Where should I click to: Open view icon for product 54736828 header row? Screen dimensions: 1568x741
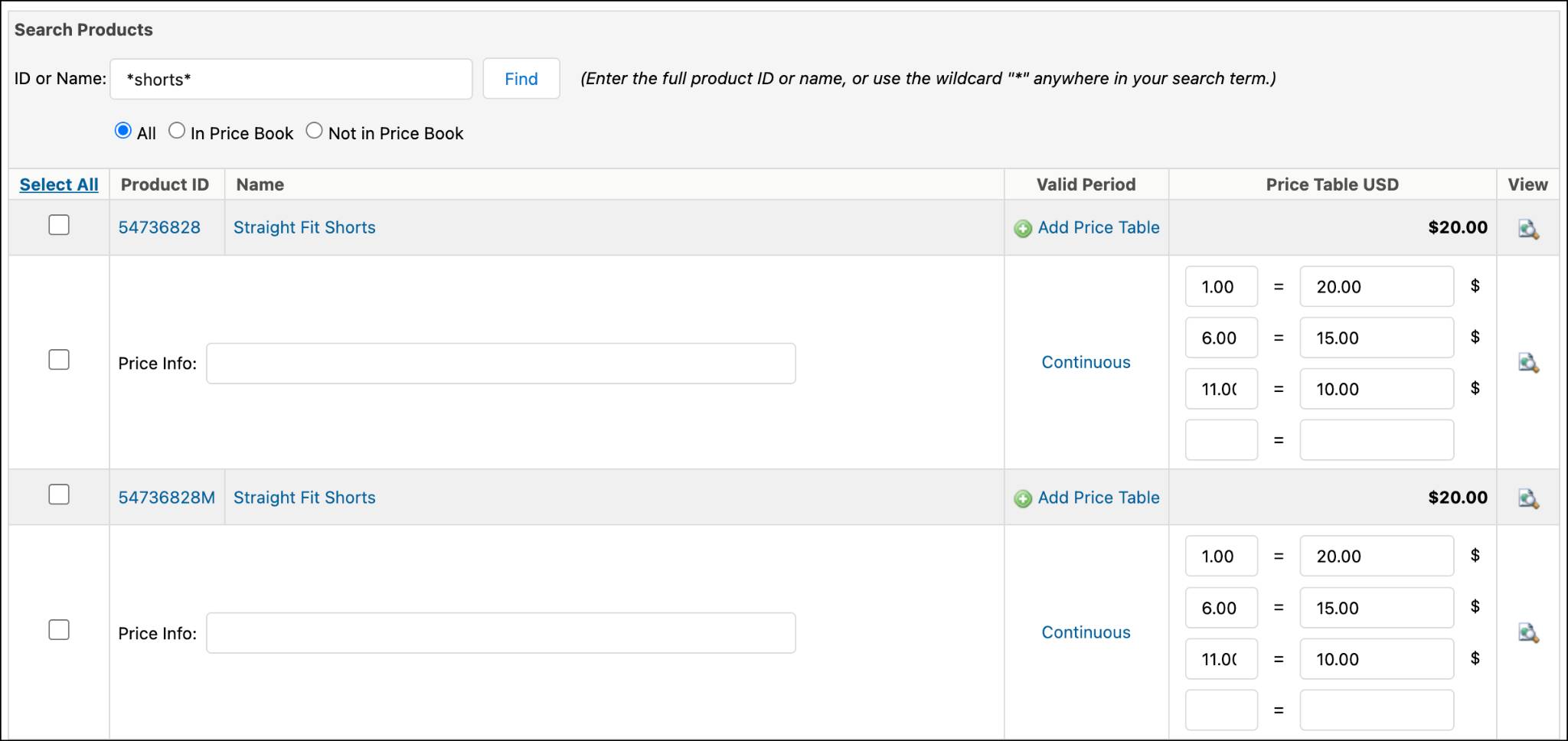tap(1528, 229)
